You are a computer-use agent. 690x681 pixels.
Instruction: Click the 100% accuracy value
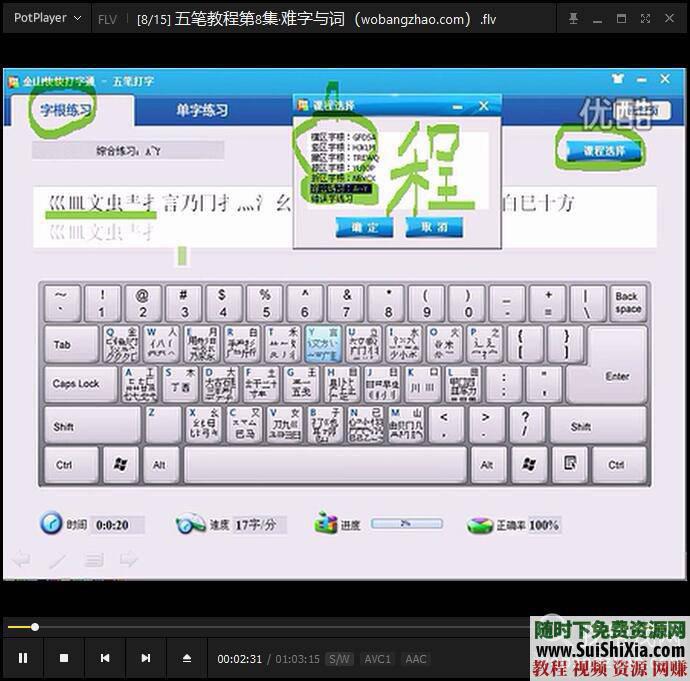tap(544, 525)
